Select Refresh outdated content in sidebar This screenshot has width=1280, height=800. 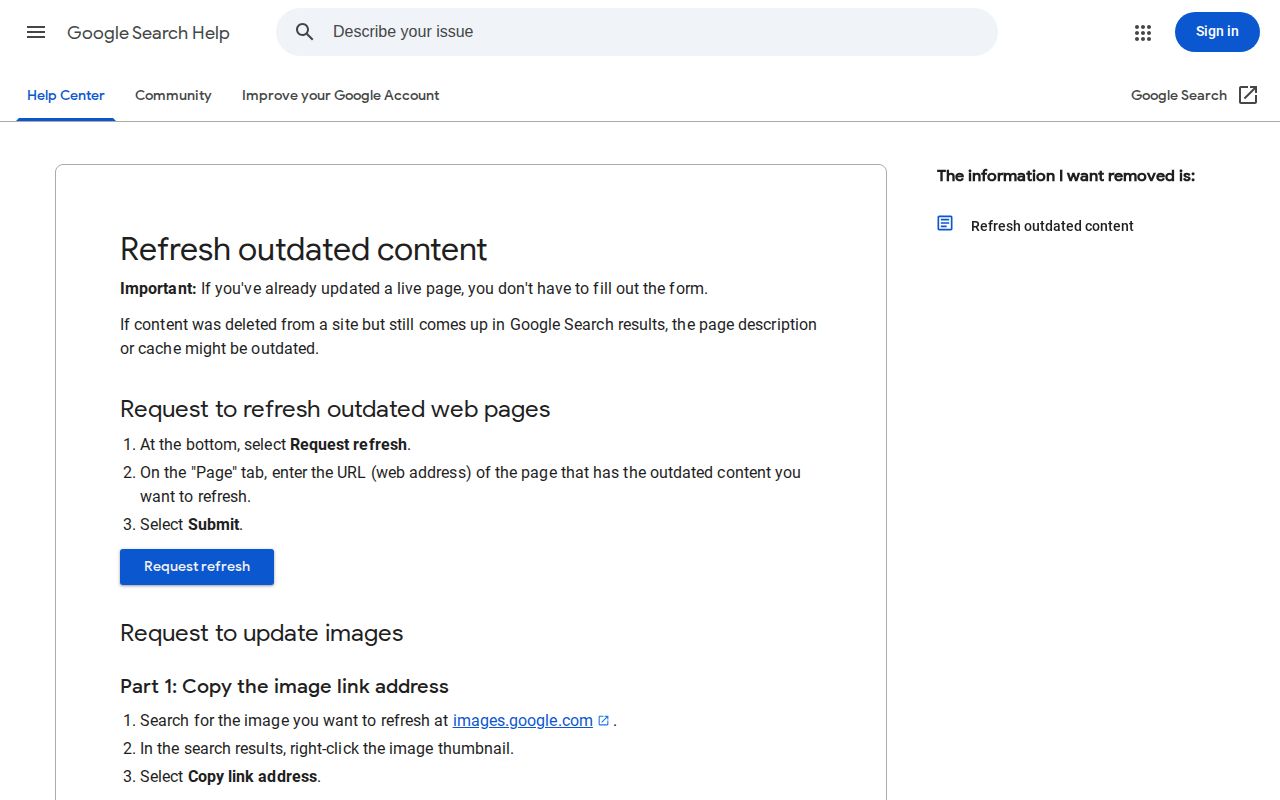(x=1052, y=226)
